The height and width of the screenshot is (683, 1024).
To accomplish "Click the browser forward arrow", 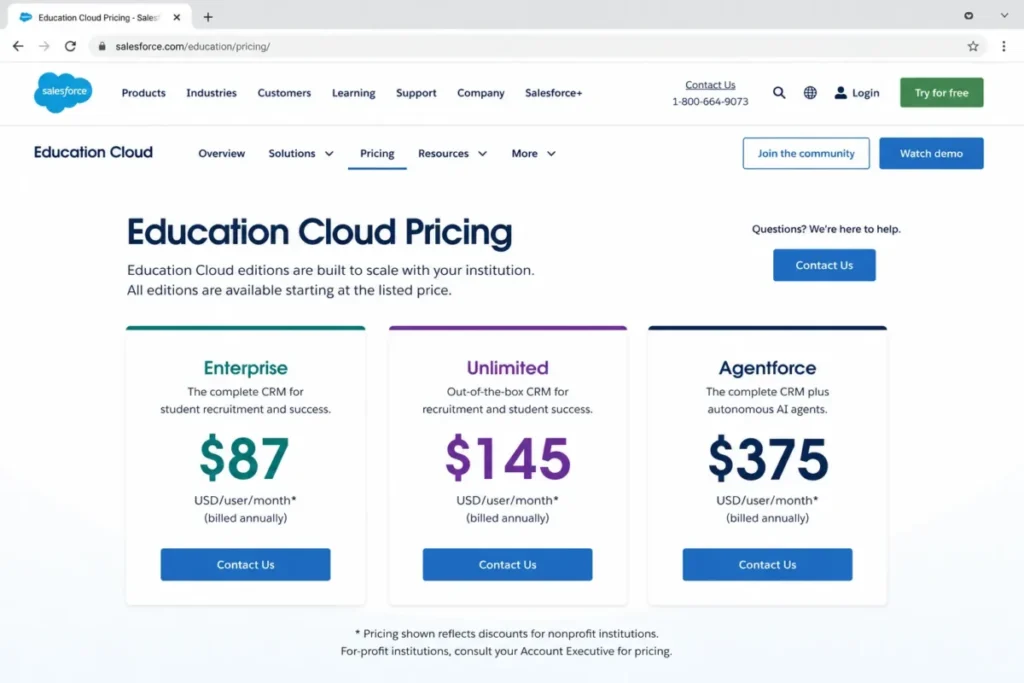I will 44,46.
